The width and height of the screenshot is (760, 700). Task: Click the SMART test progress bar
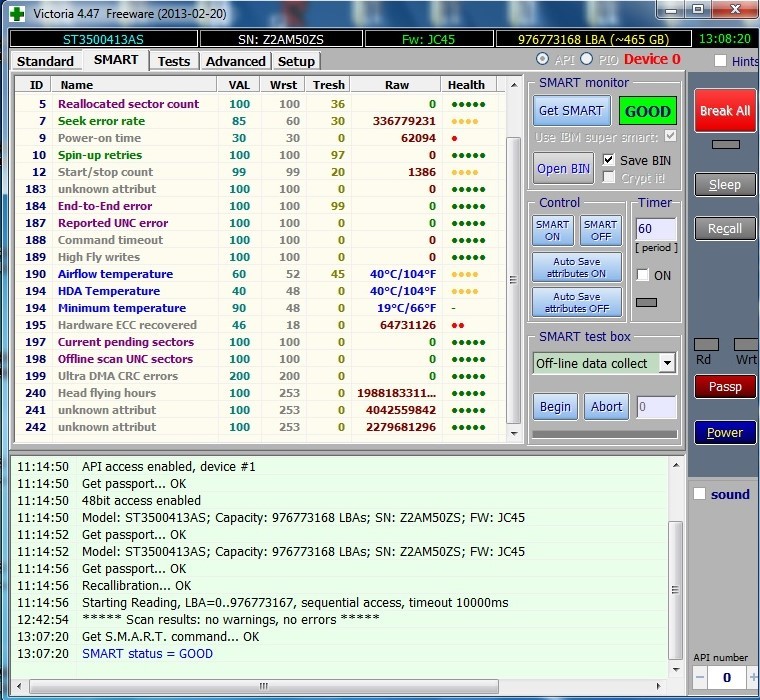tap(604, 434)
